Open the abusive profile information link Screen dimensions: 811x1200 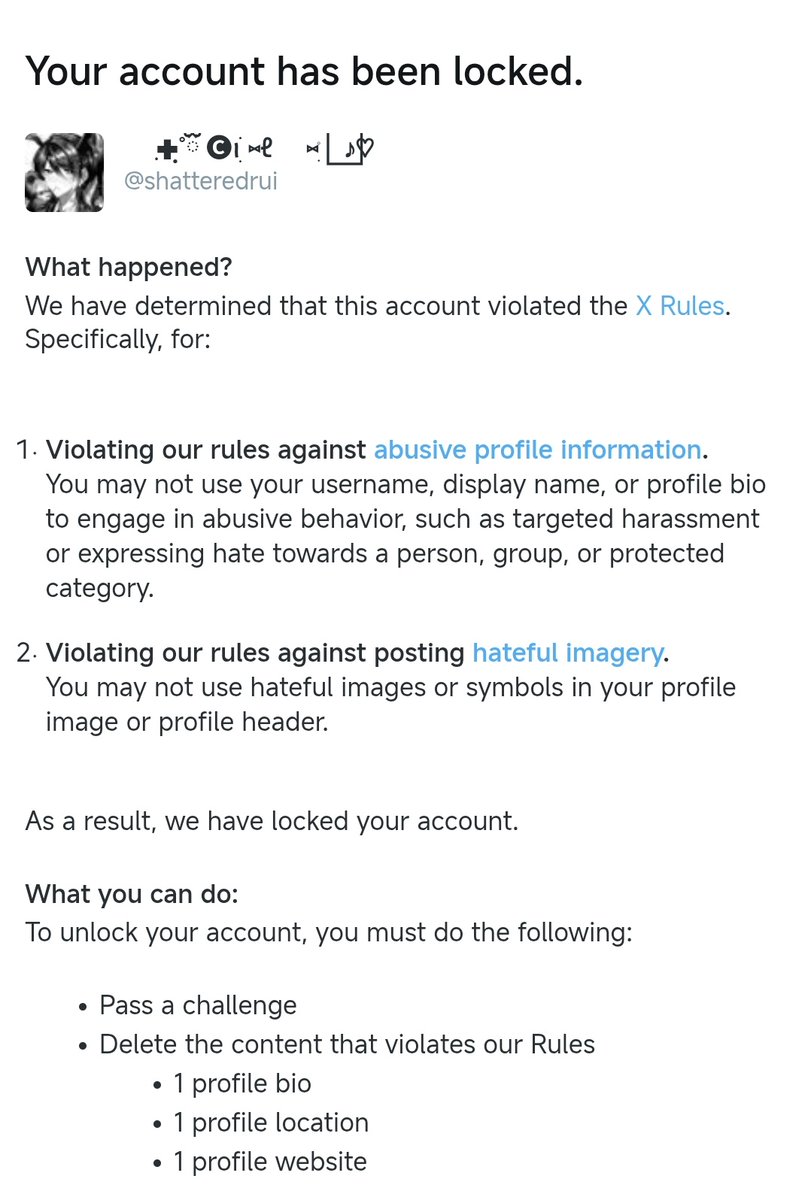pos(537,450)
